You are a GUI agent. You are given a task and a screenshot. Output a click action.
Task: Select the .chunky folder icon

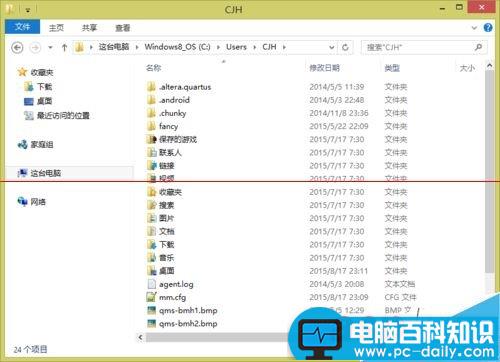151,113
